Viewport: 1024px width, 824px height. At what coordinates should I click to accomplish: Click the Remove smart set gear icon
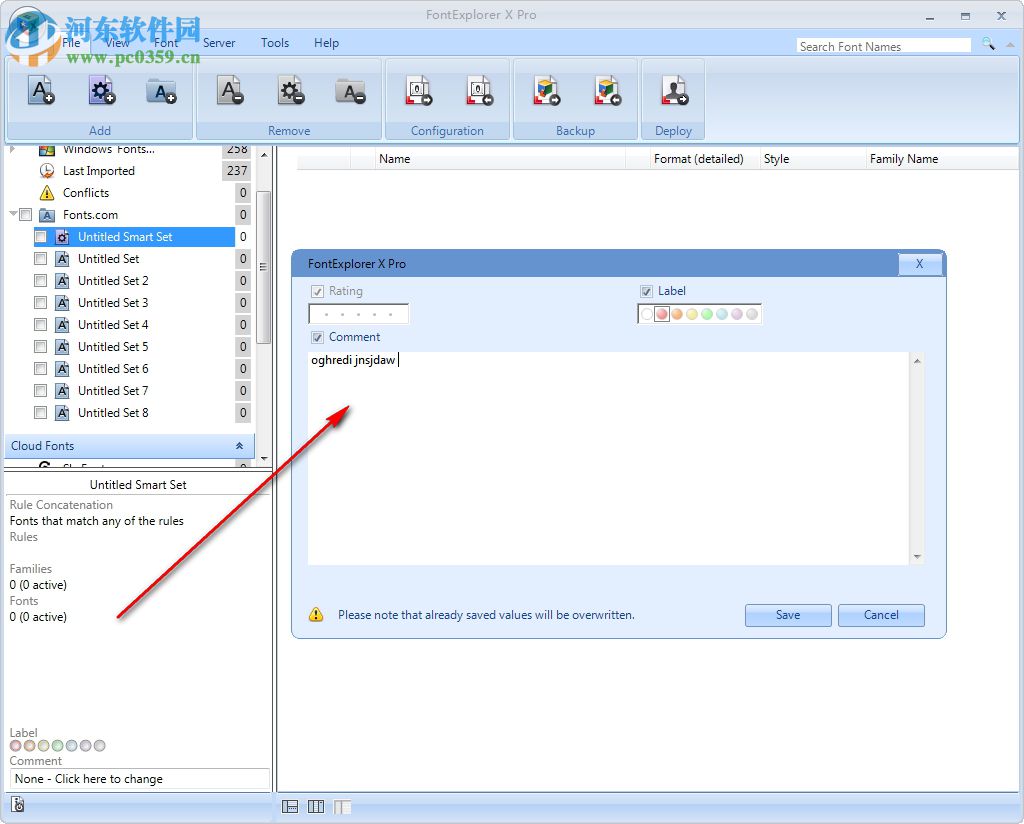click(291, 91)
